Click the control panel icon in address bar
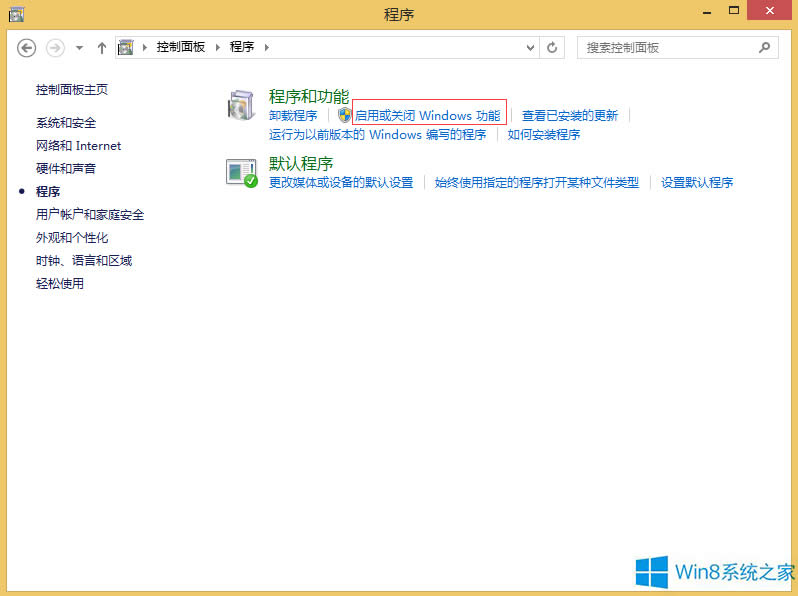Screen dimensions: 798x596 (x=126, y=48)
